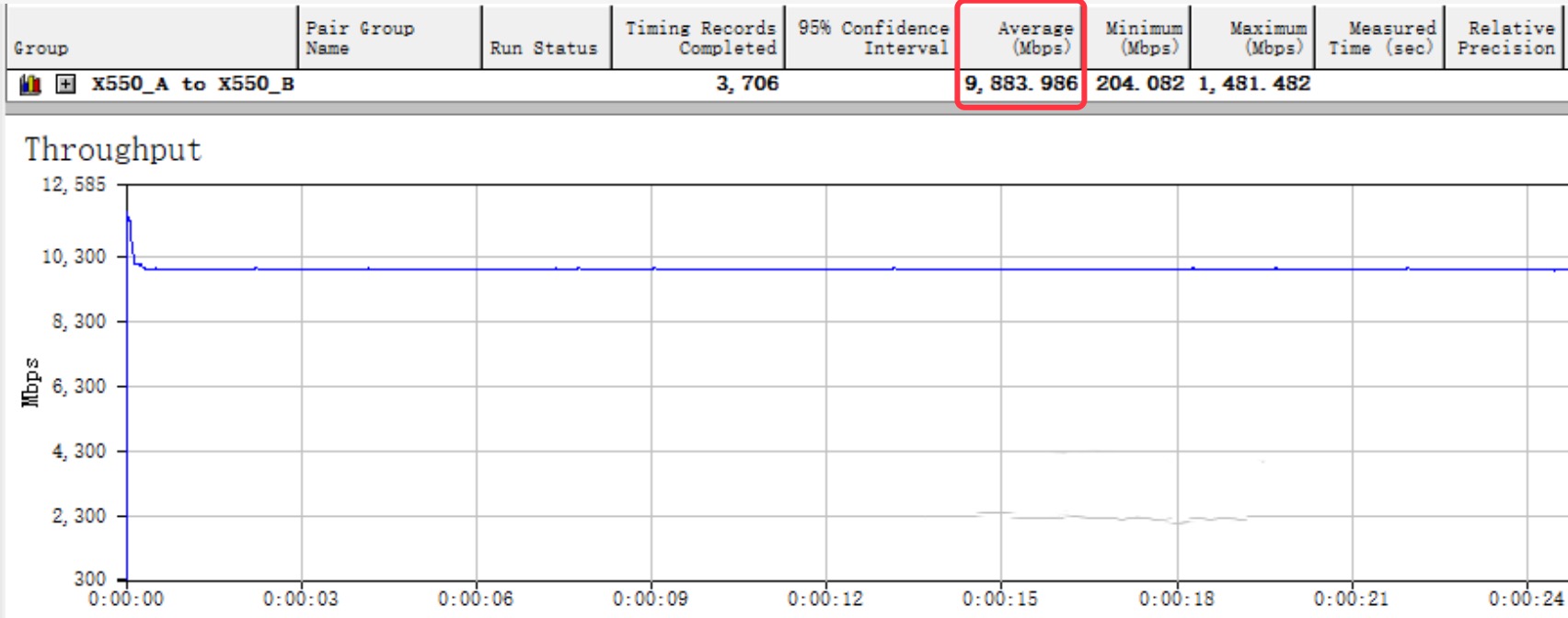Click the 0:00:00 time axis label
Screen dimensions: 1568x618
[x=126, y=599]
